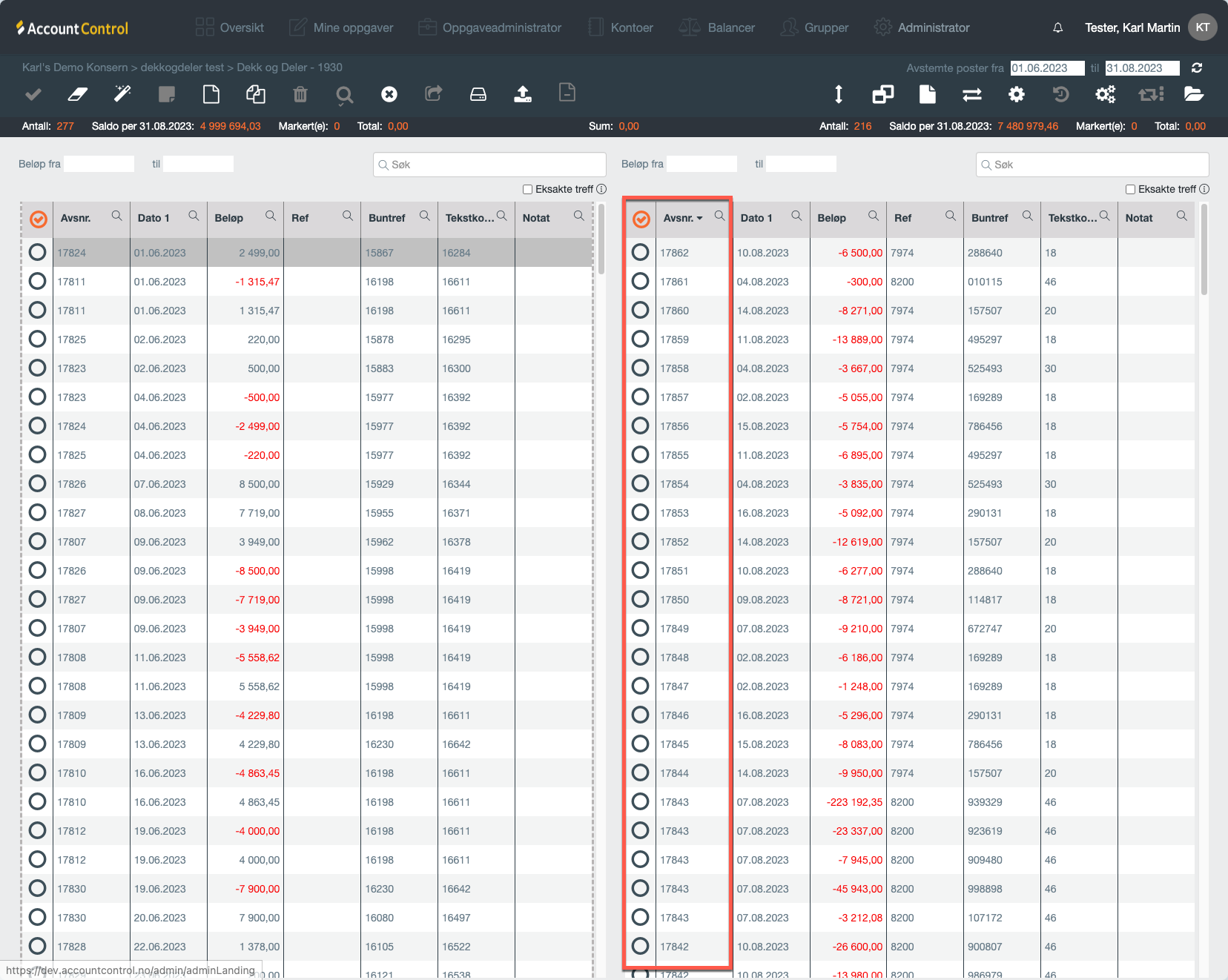Enable Eksakte treff checkbox in the left panel
1228x980 pixels.
coord(528,189)
